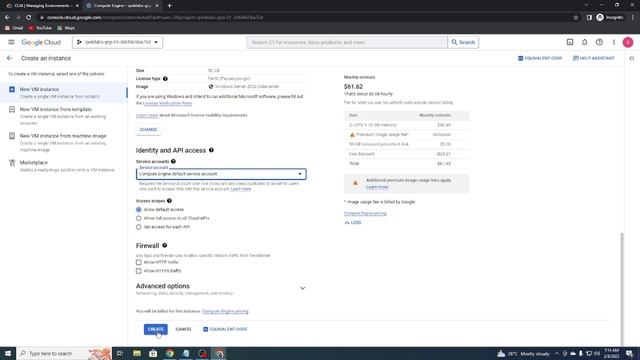Open the Windows Start menu
Viewport: 640px width, 360px height.
(x=8, y=353)
